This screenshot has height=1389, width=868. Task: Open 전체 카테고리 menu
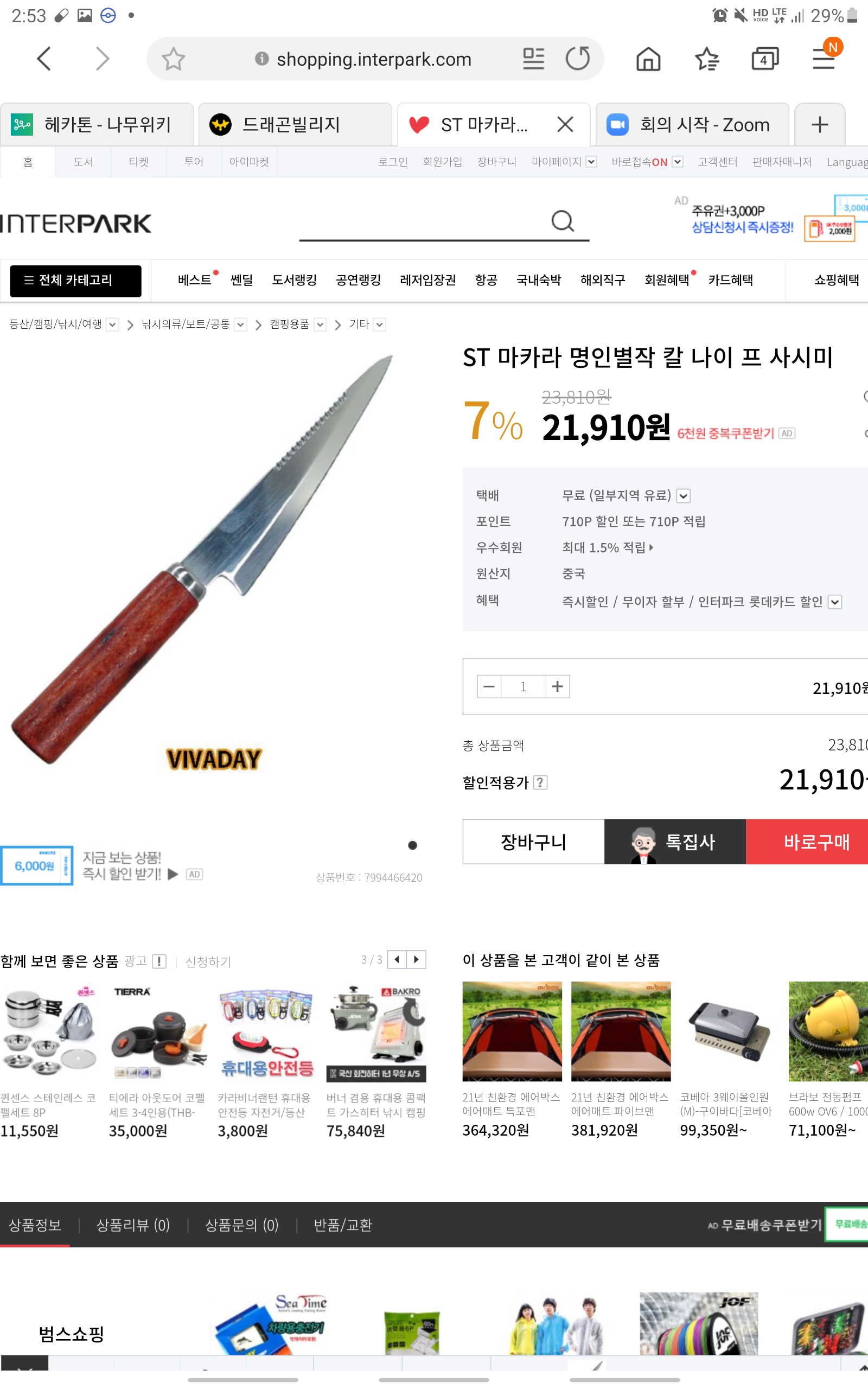click(76, 281)
